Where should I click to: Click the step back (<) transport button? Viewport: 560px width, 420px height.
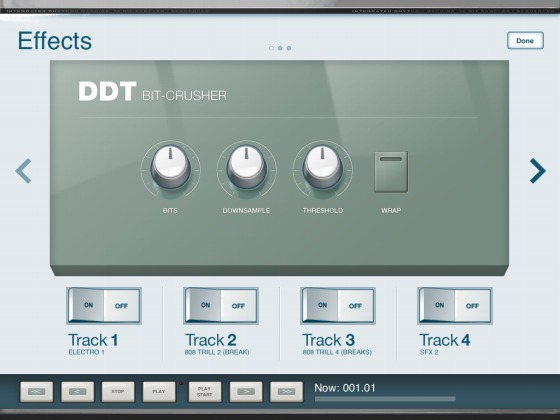tap(78, 392)
